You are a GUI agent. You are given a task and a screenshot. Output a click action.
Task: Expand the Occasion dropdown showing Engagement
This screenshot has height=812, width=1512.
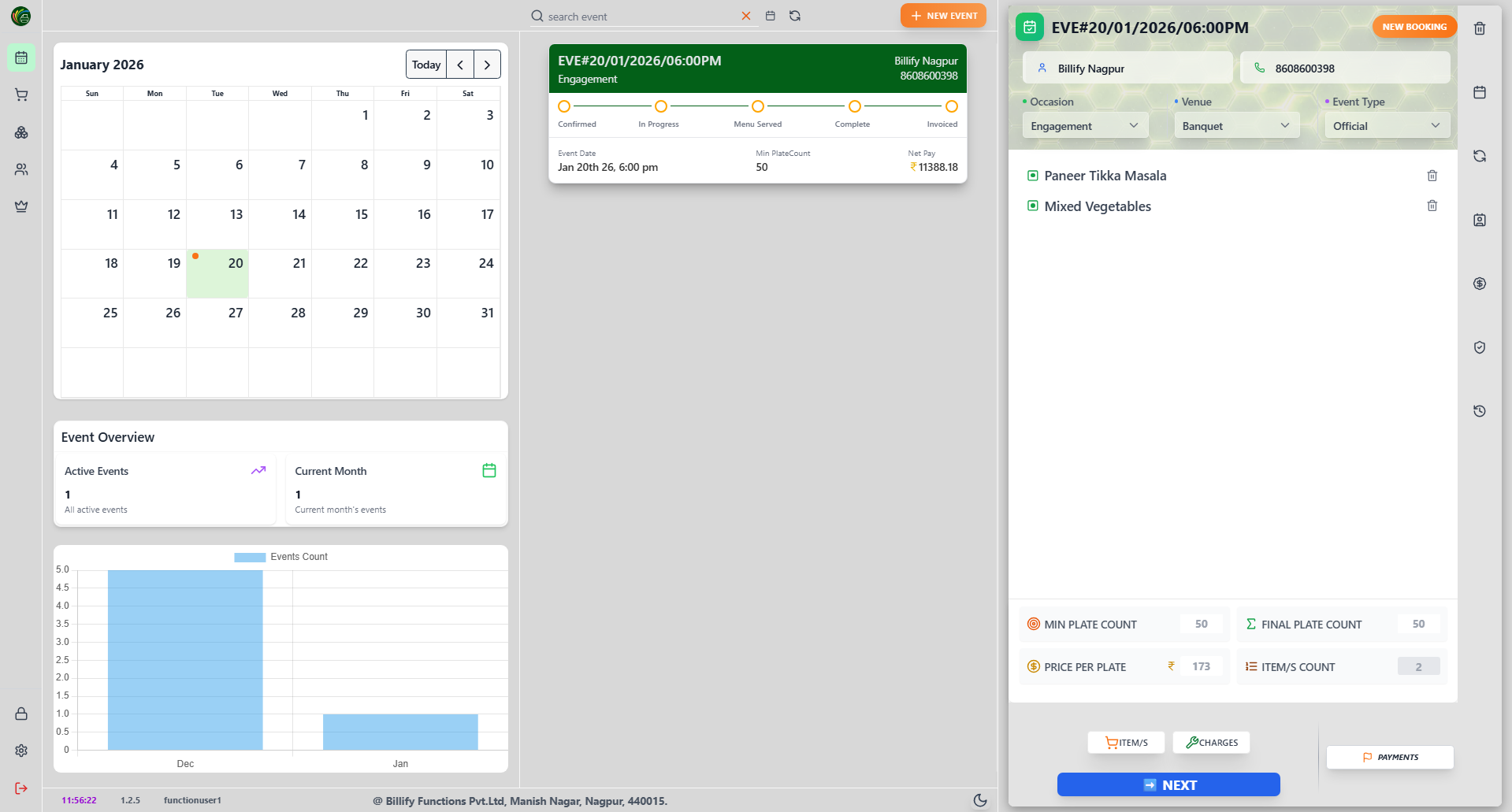[x=1084, y=126]
